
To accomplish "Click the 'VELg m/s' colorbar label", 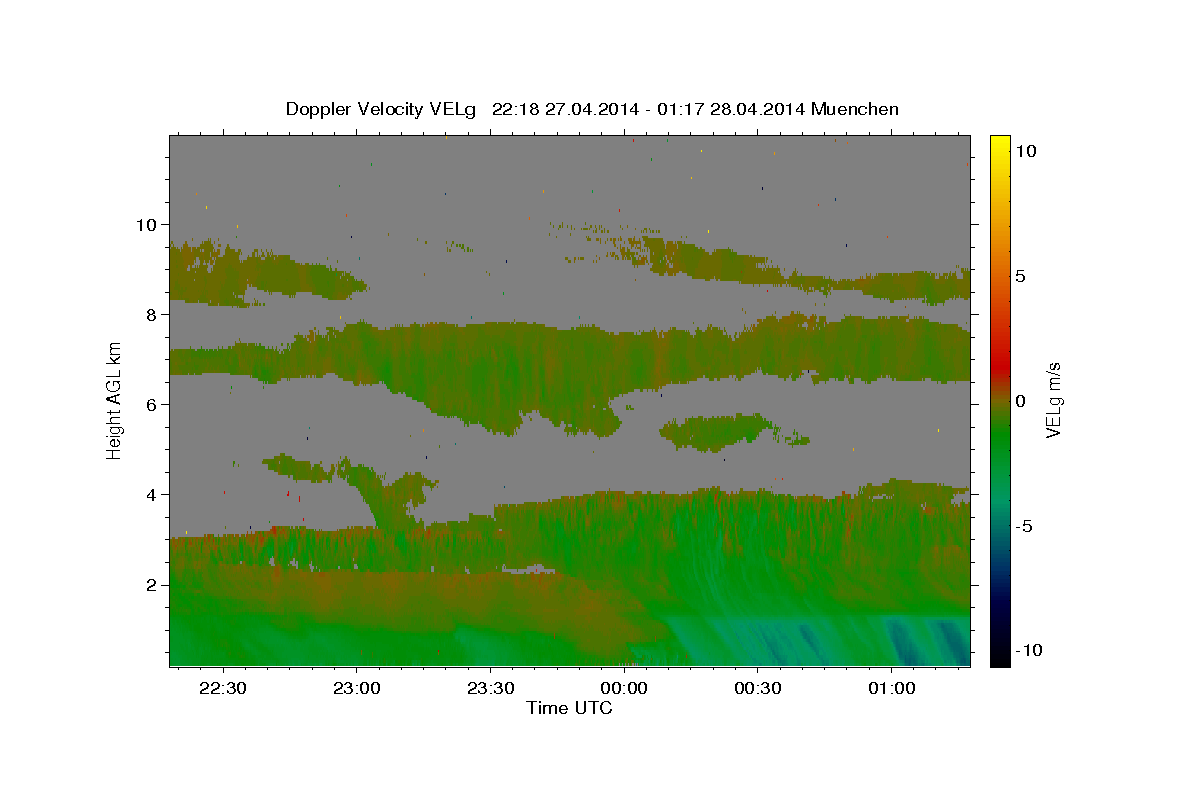I will coord(1053,400).
